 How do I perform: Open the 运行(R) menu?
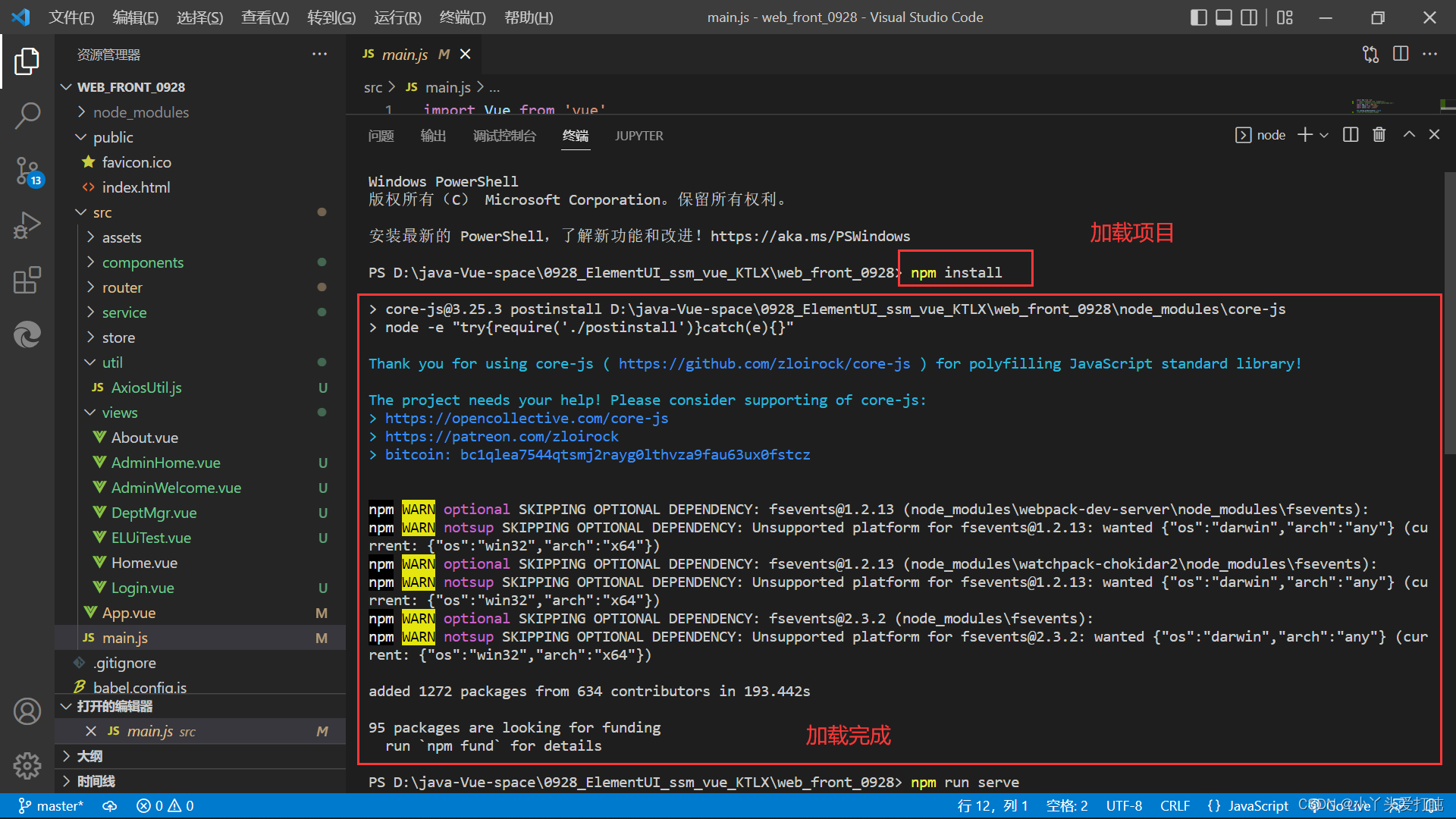tap(397, 17)
